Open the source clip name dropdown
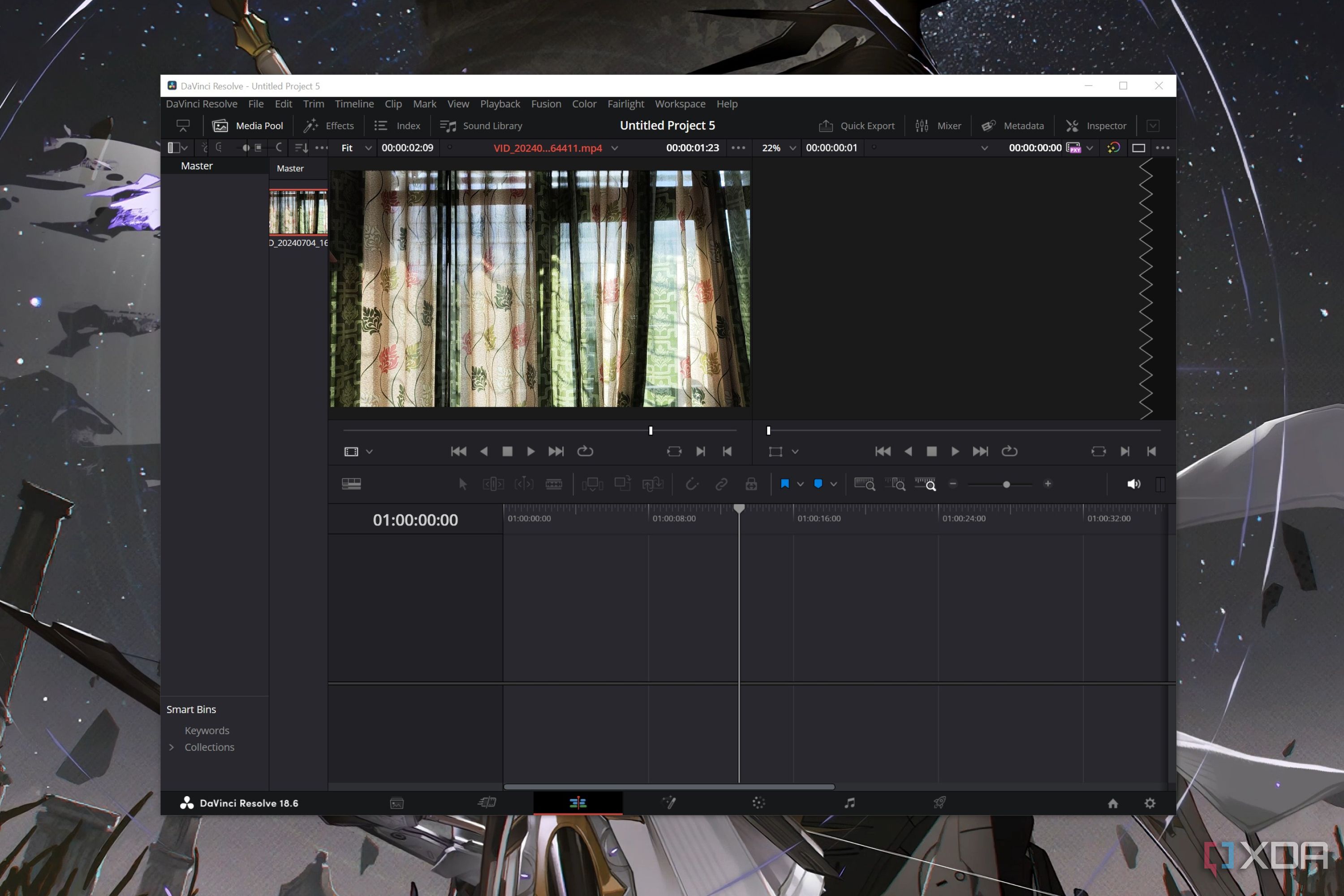This screenshot has height=896, width=1344. 614,148
